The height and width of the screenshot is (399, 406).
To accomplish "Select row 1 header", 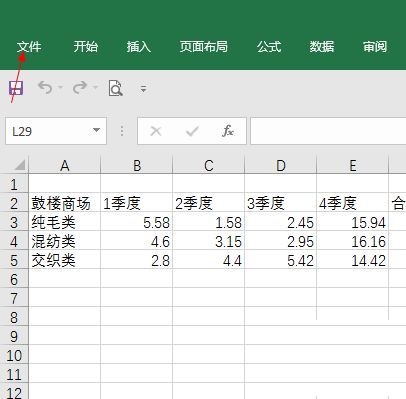I will coord(14,184).
